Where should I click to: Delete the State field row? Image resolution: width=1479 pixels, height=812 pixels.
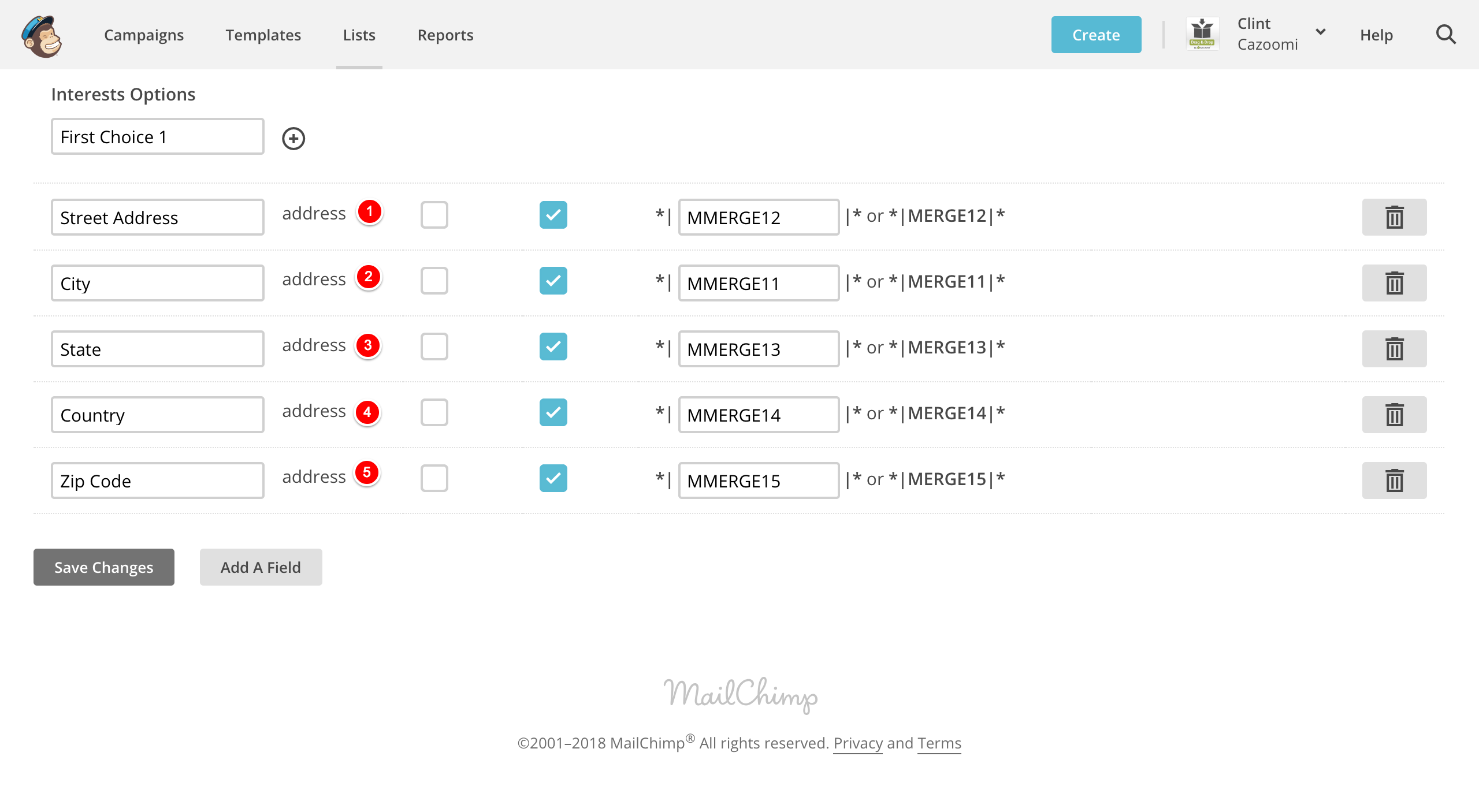coord(1394,349)
